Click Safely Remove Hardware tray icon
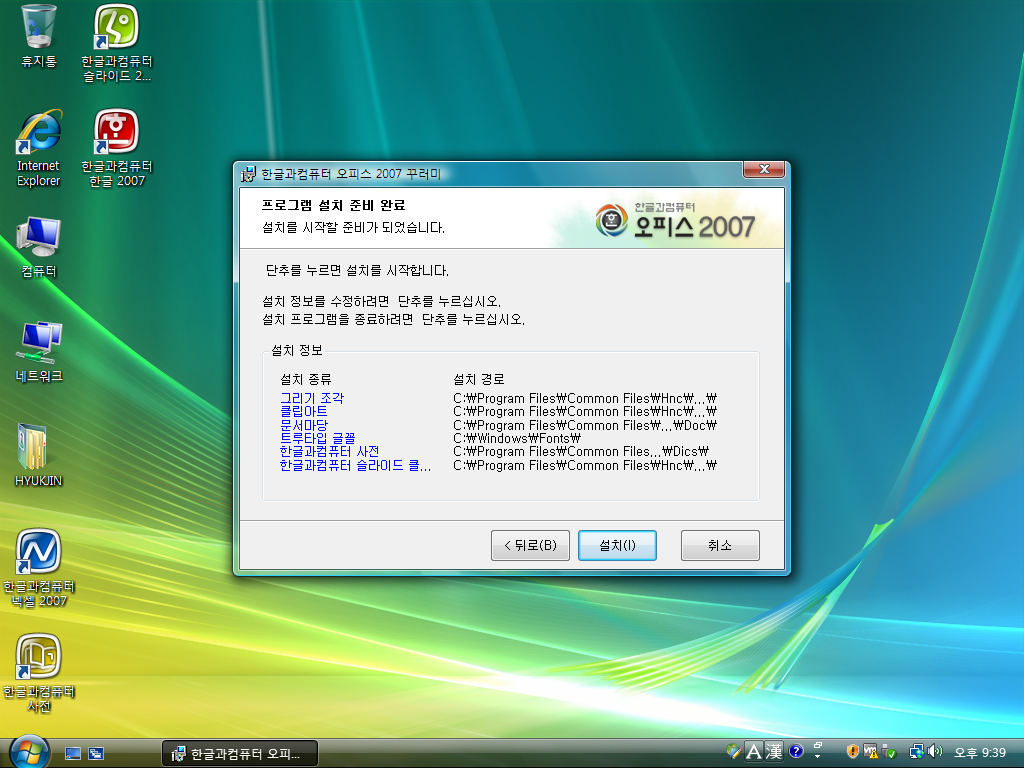 [888, 752]
